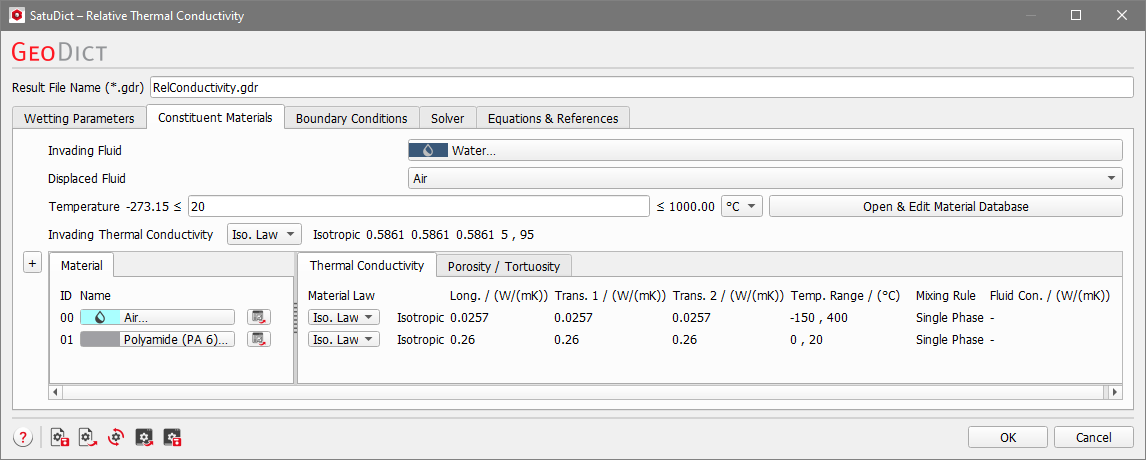
Task: Click the Invading Fluid label
Action: (85, 151)
